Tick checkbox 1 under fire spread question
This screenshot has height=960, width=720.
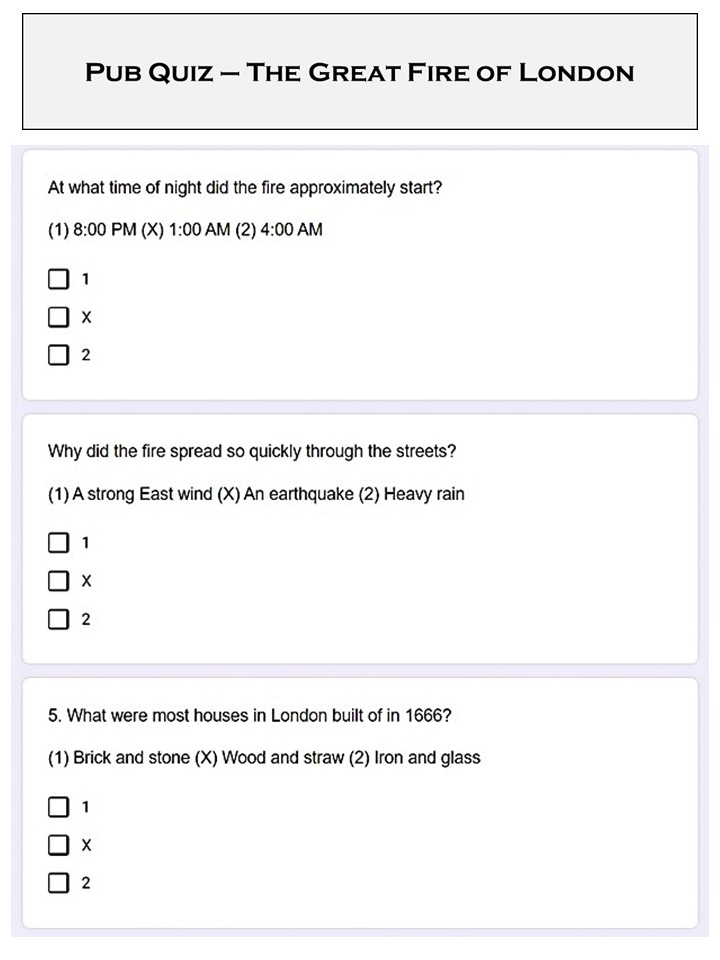(x=58, y=543)
